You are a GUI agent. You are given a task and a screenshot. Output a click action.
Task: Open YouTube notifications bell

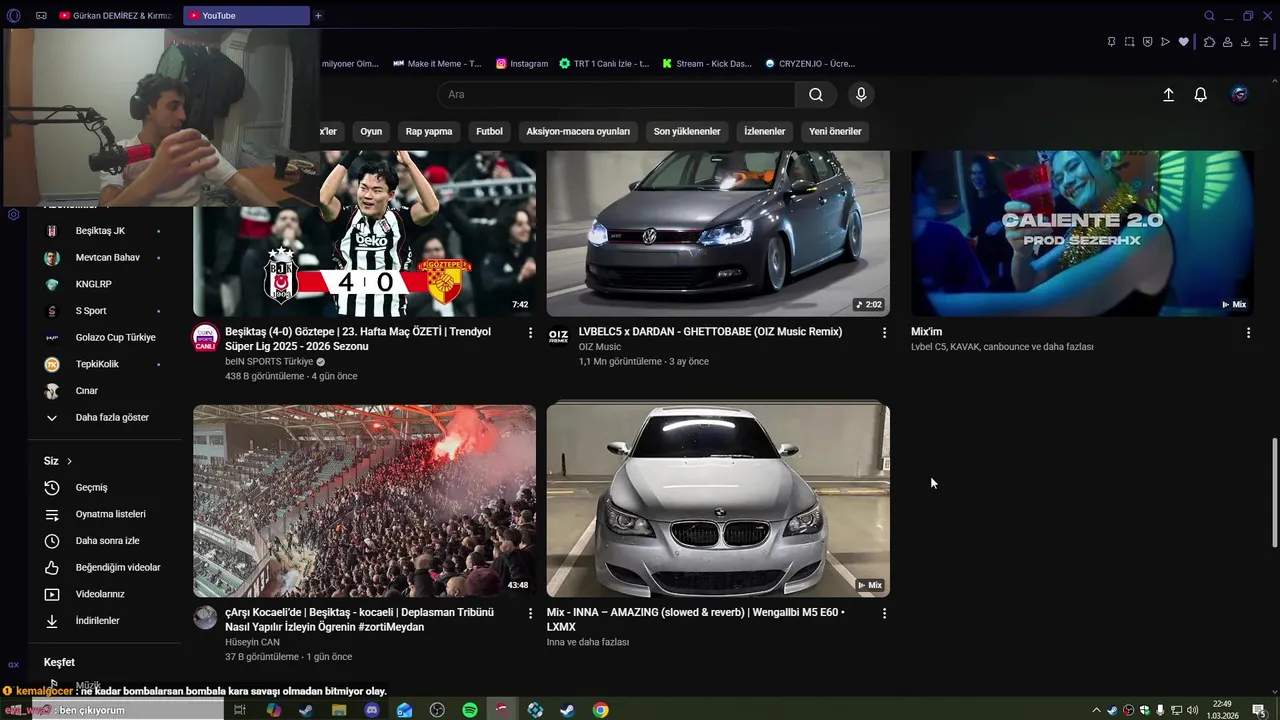coord(1200,95)
